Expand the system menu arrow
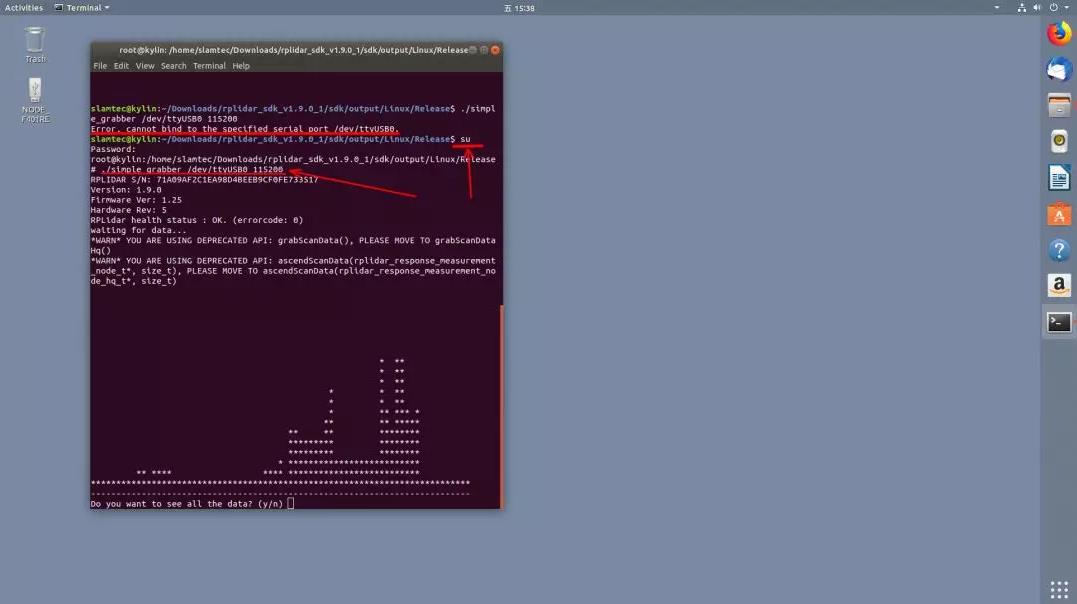This screenshot has height=604, width=1077. tap(1066, 8)
